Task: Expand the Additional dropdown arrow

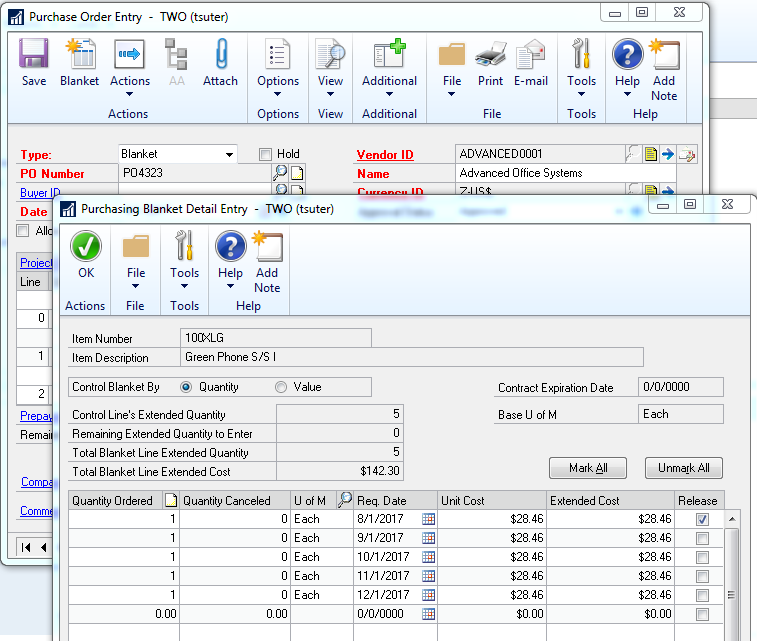Action: (x=389, y=94)
